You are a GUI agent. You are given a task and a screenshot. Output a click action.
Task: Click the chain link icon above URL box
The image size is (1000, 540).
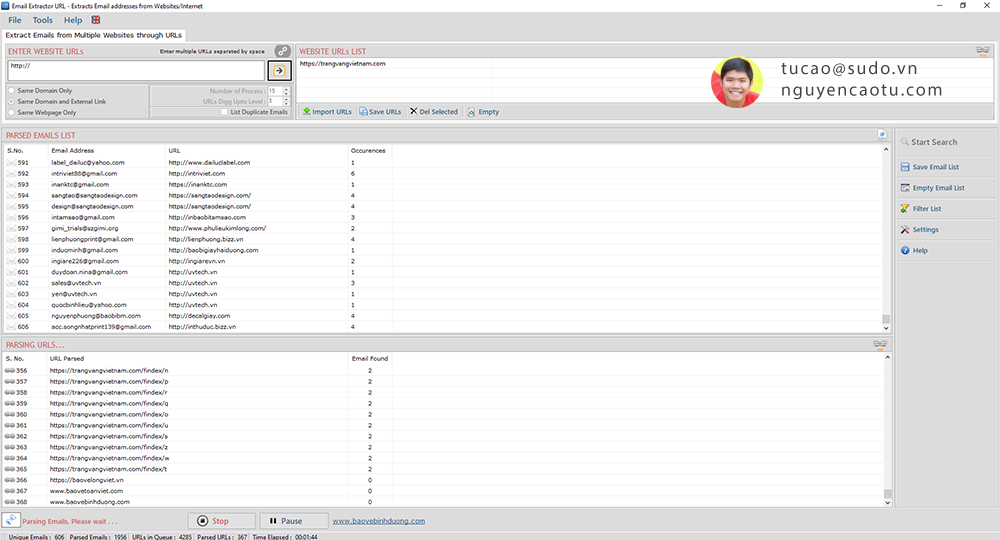point(283,51)
